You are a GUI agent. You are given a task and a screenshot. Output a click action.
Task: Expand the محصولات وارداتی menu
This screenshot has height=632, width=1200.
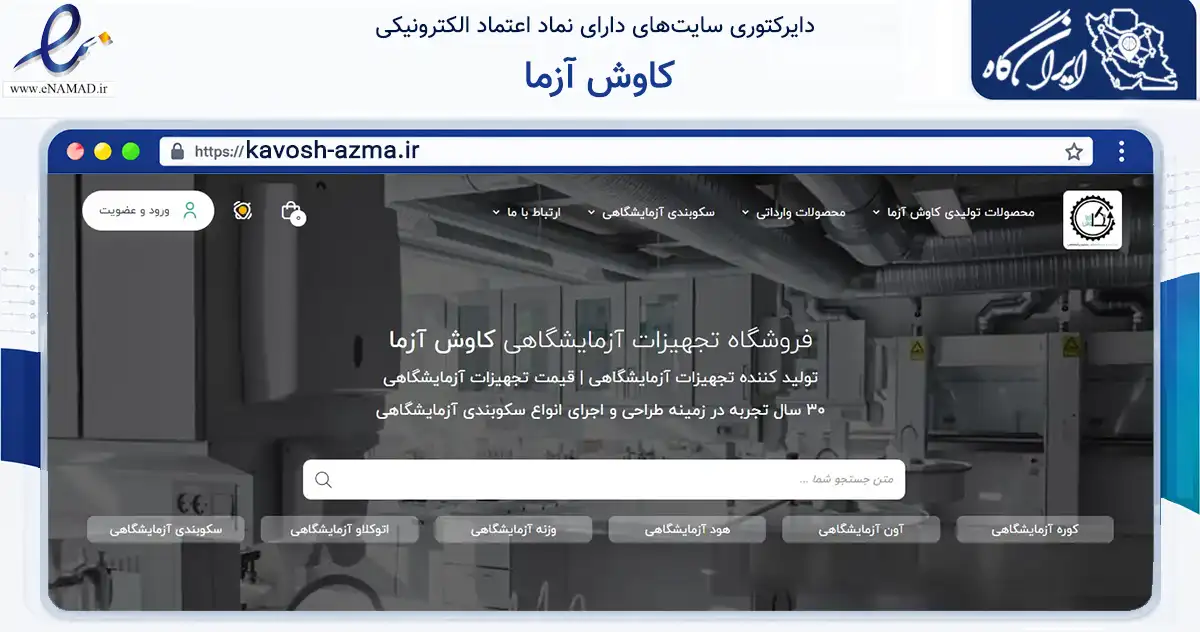click(x=793, y=212)
